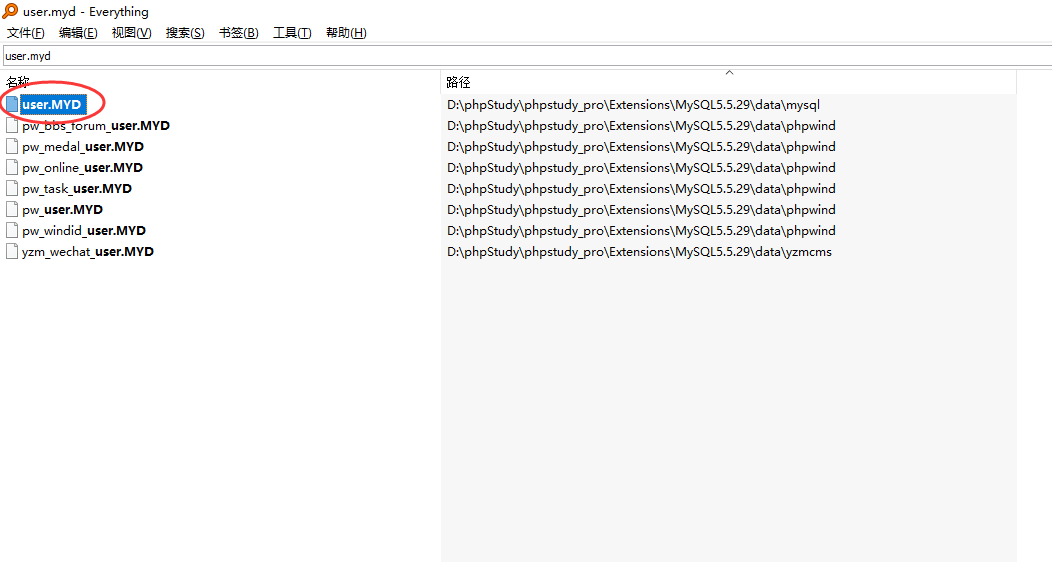Viewport: 1052px width, 562px height.
Task: Select the pw_windid_user.MYD result
Action: [x=84, y=231]
